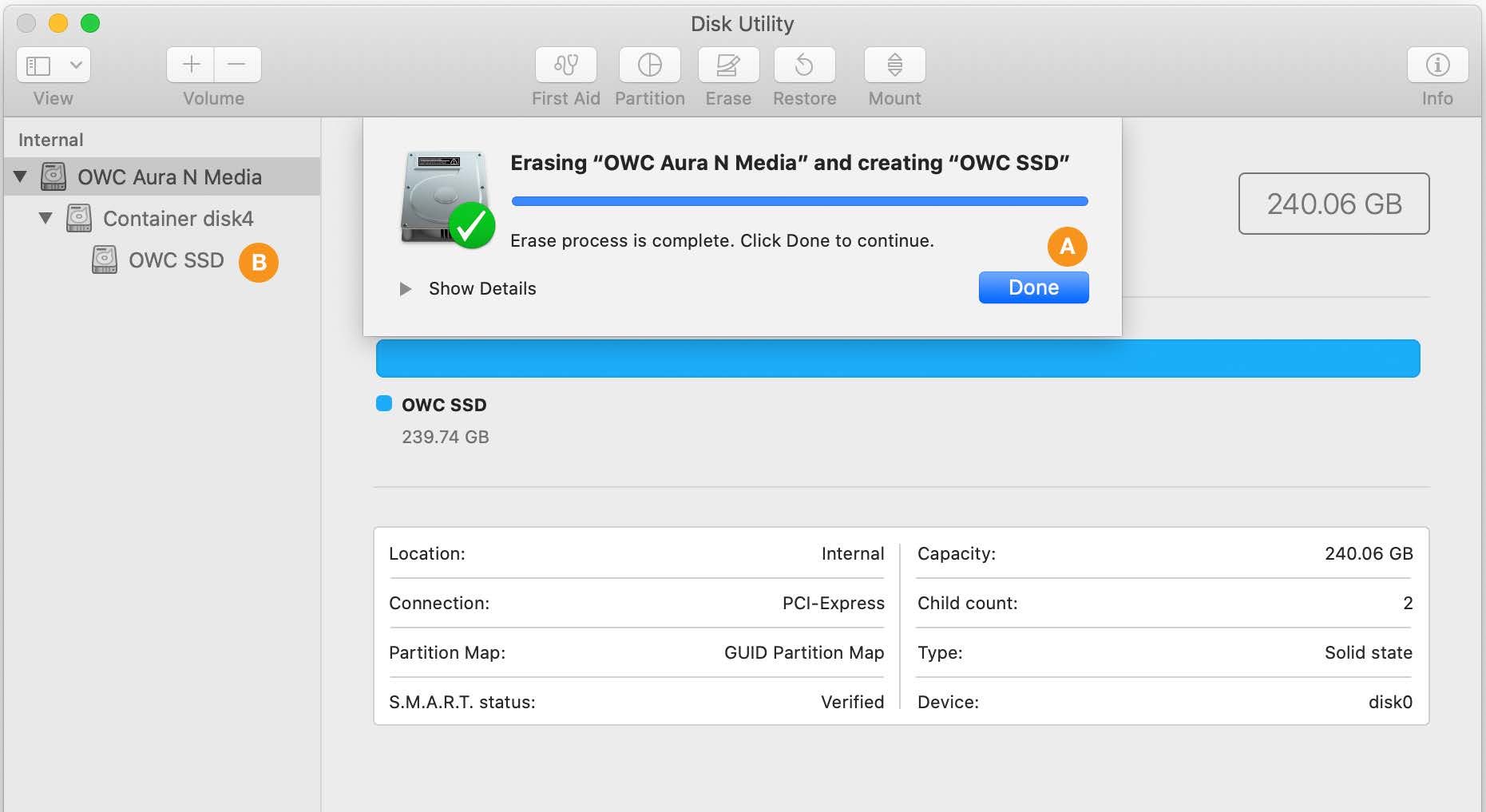Open the Partition tool

(649, 76)
